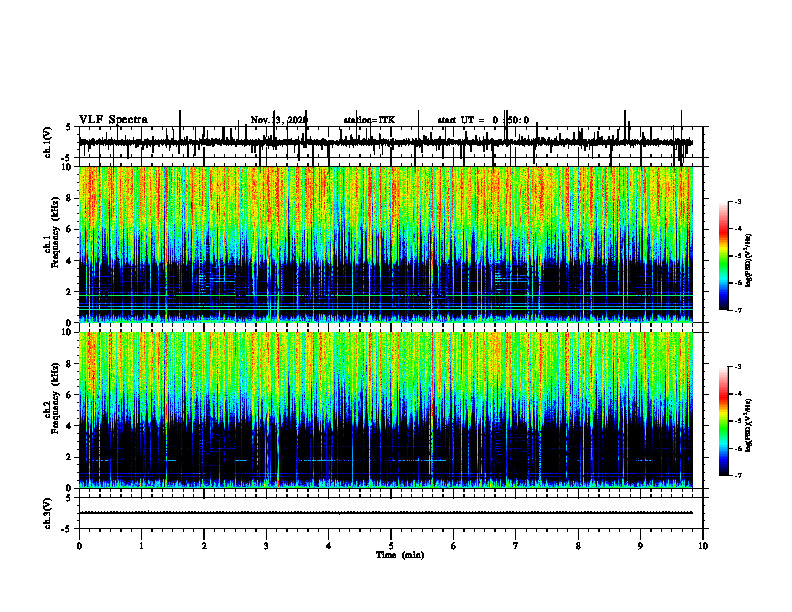Click the "ch.3(V)" waveform axis label
792x612 pixels.
pyautogui.click(x=48, y=513)
